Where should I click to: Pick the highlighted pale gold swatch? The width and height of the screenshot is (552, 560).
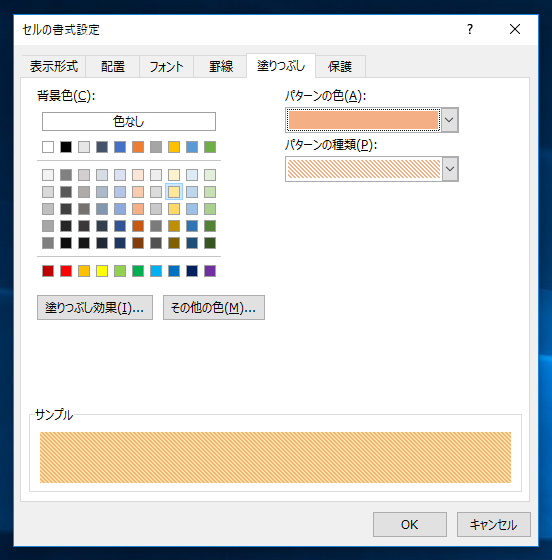click(x=174, y=192)
